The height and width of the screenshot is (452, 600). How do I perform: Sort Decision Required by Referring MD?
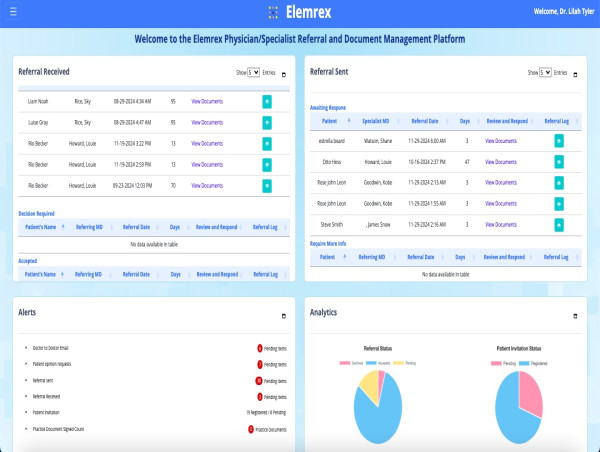tap(89, 227)
